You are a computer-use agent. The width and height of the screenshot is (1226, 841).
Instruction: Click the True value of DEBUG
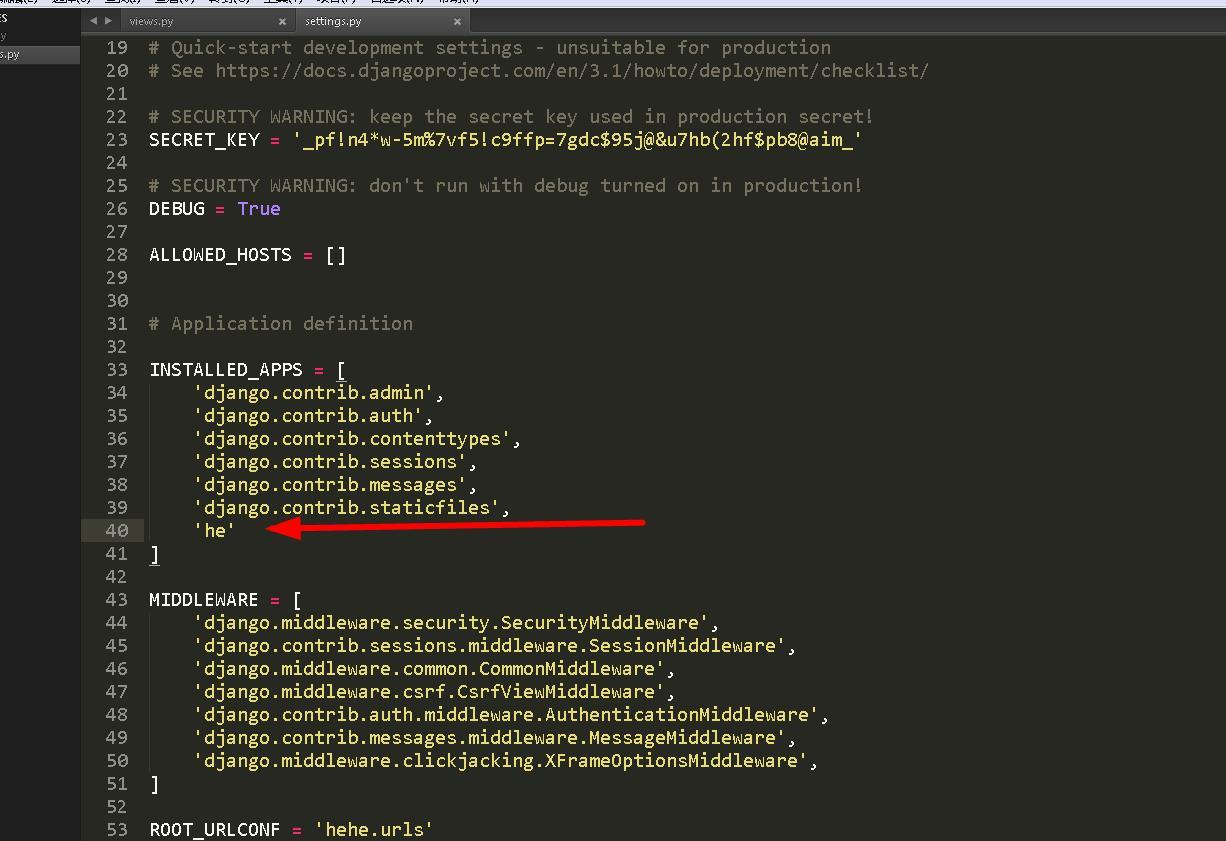pos(259,208)
